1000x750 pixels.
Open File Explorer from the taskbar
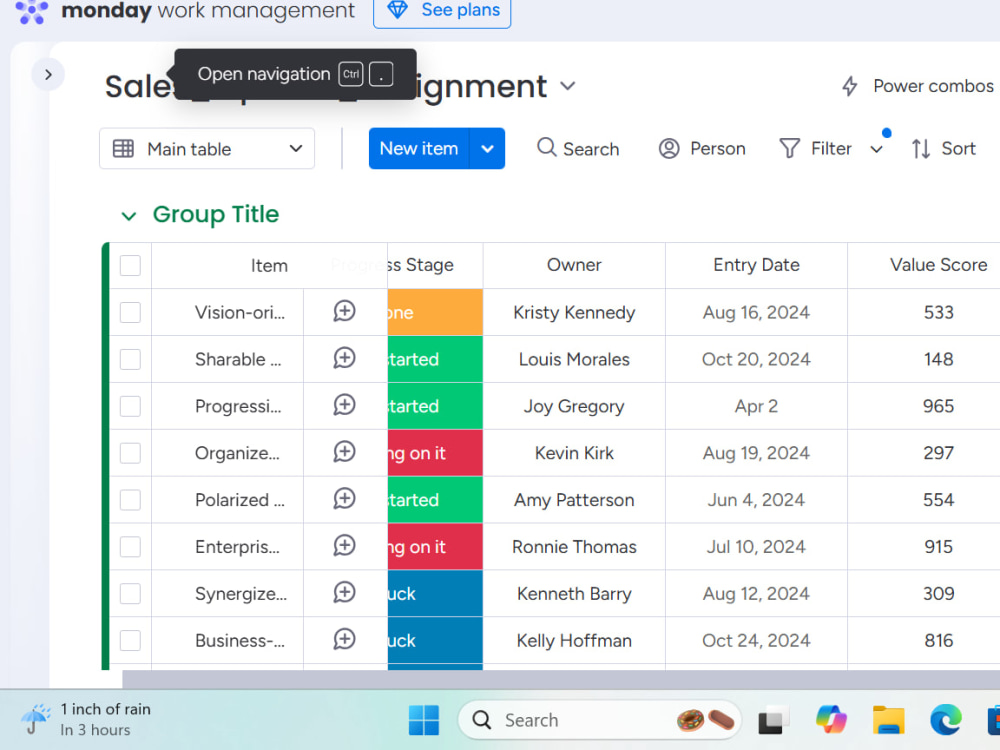[888, 720]
